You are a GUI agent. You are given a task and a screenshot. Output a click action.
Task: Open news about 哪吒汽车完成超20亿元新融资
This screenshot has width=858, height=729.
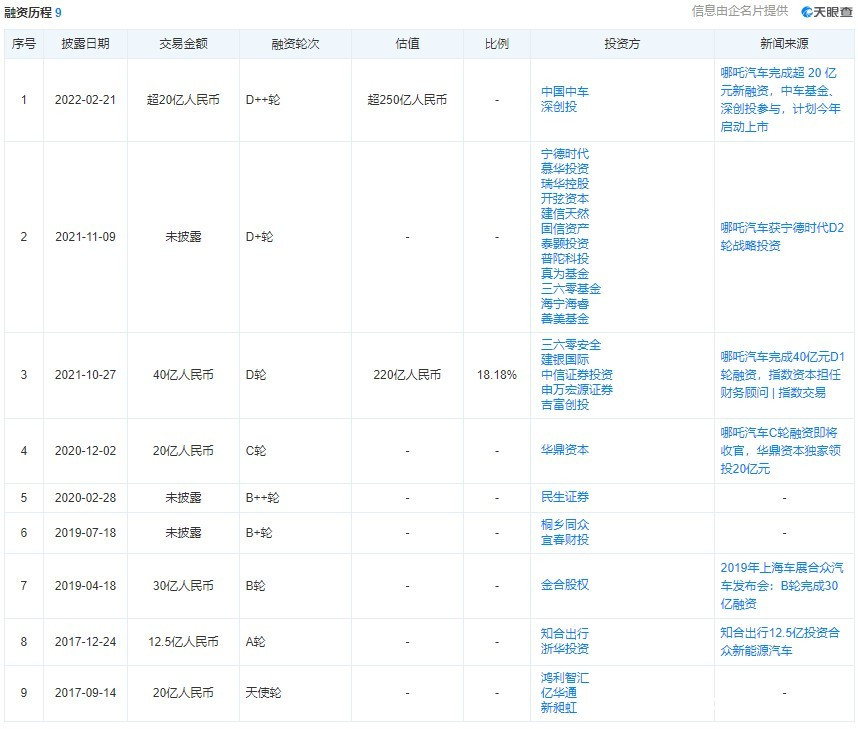coord(781,100)
